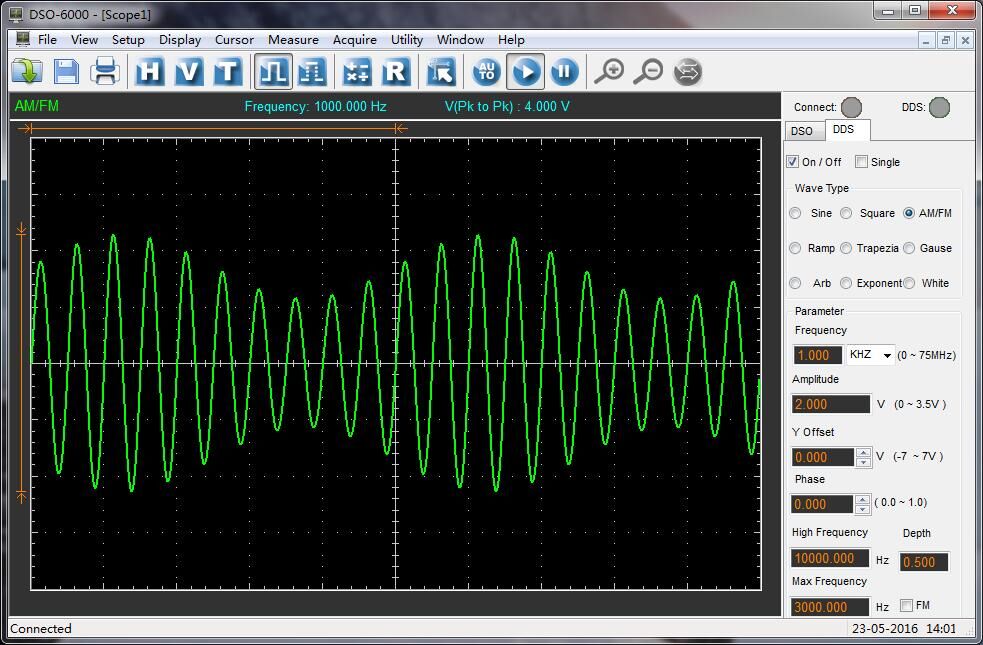
Task: Click the Save floppy disk icon
Action: point(66,71)
